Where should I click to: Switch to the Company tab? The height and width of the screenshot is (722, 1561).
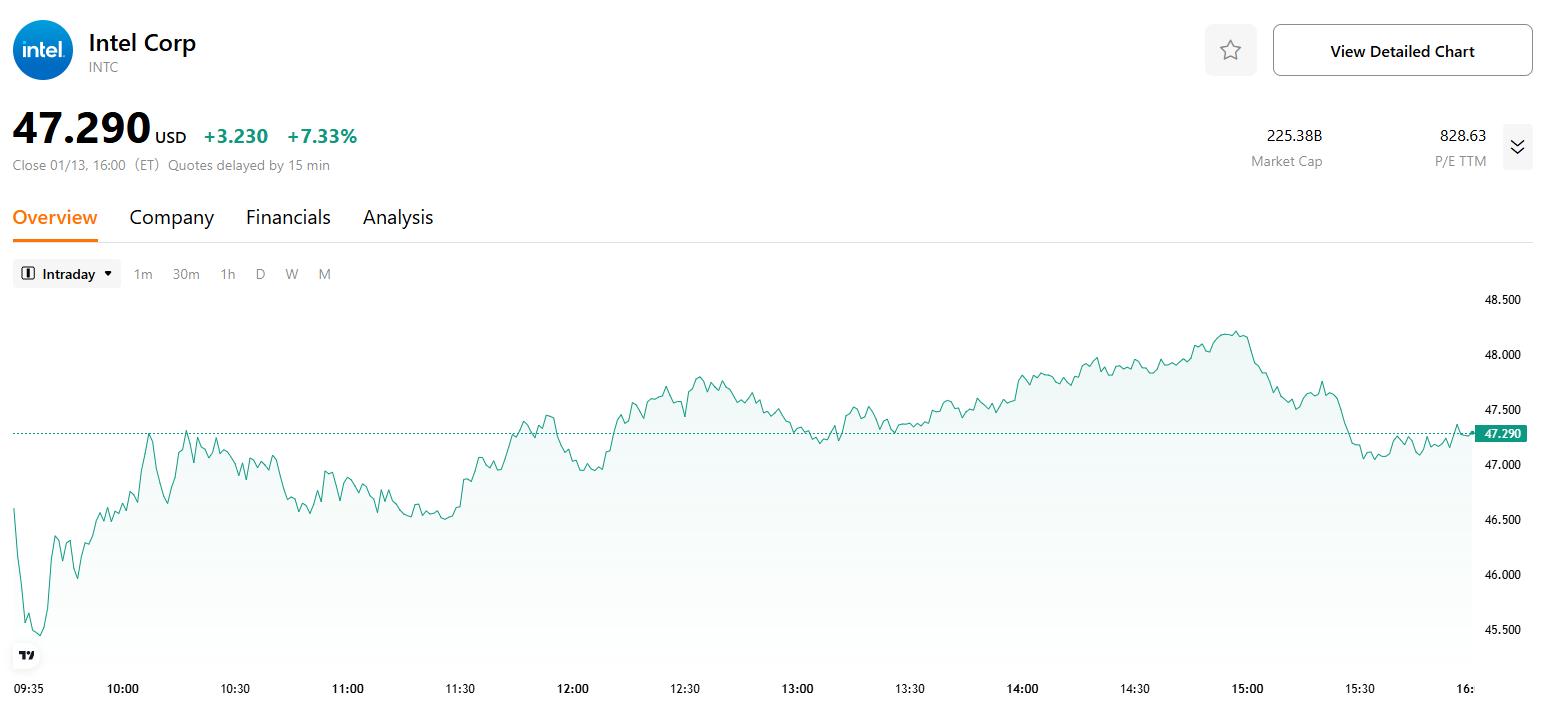coord(172,217)
